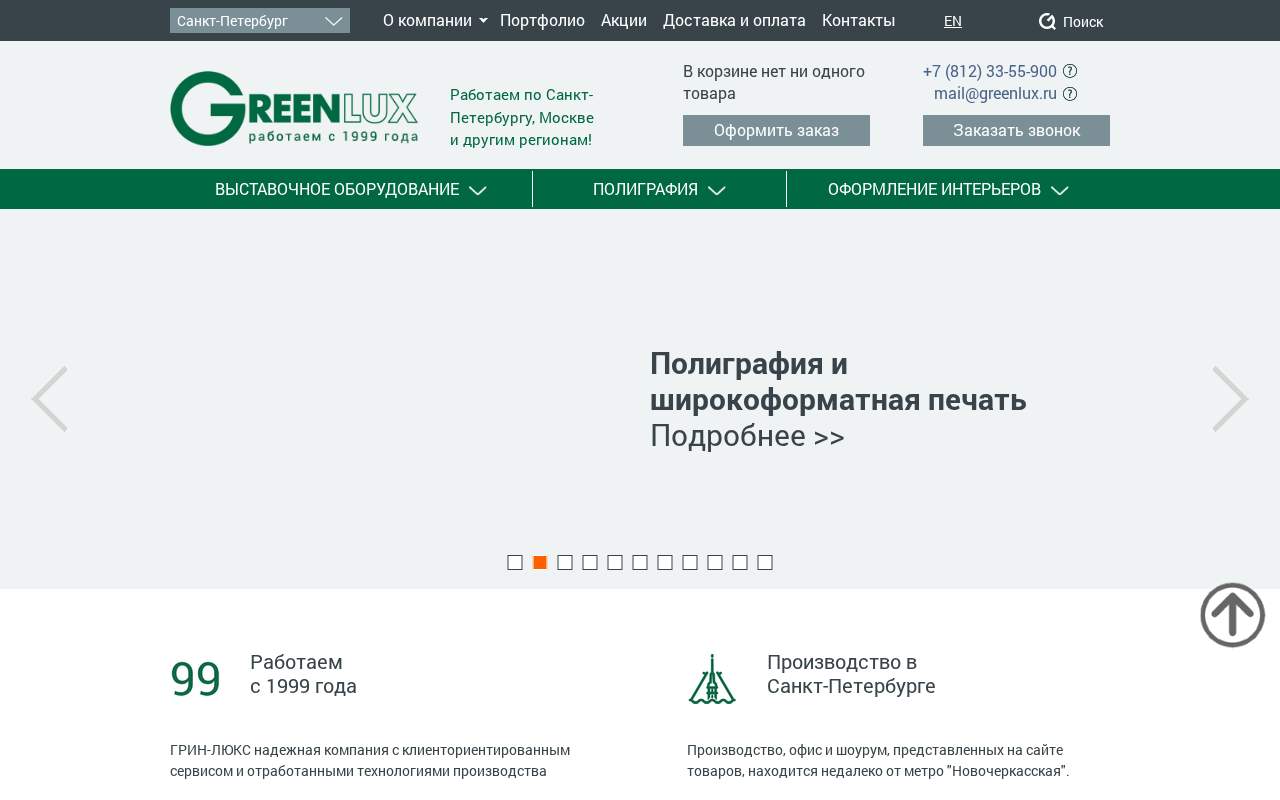Click the Поиск search label

(x=1083, y=22)
